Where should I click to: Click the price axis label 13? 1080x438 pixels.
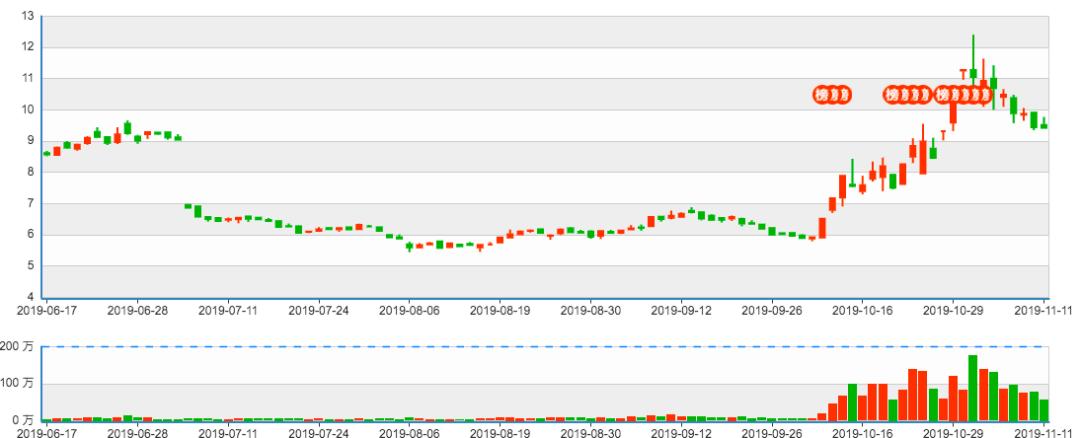28,16
